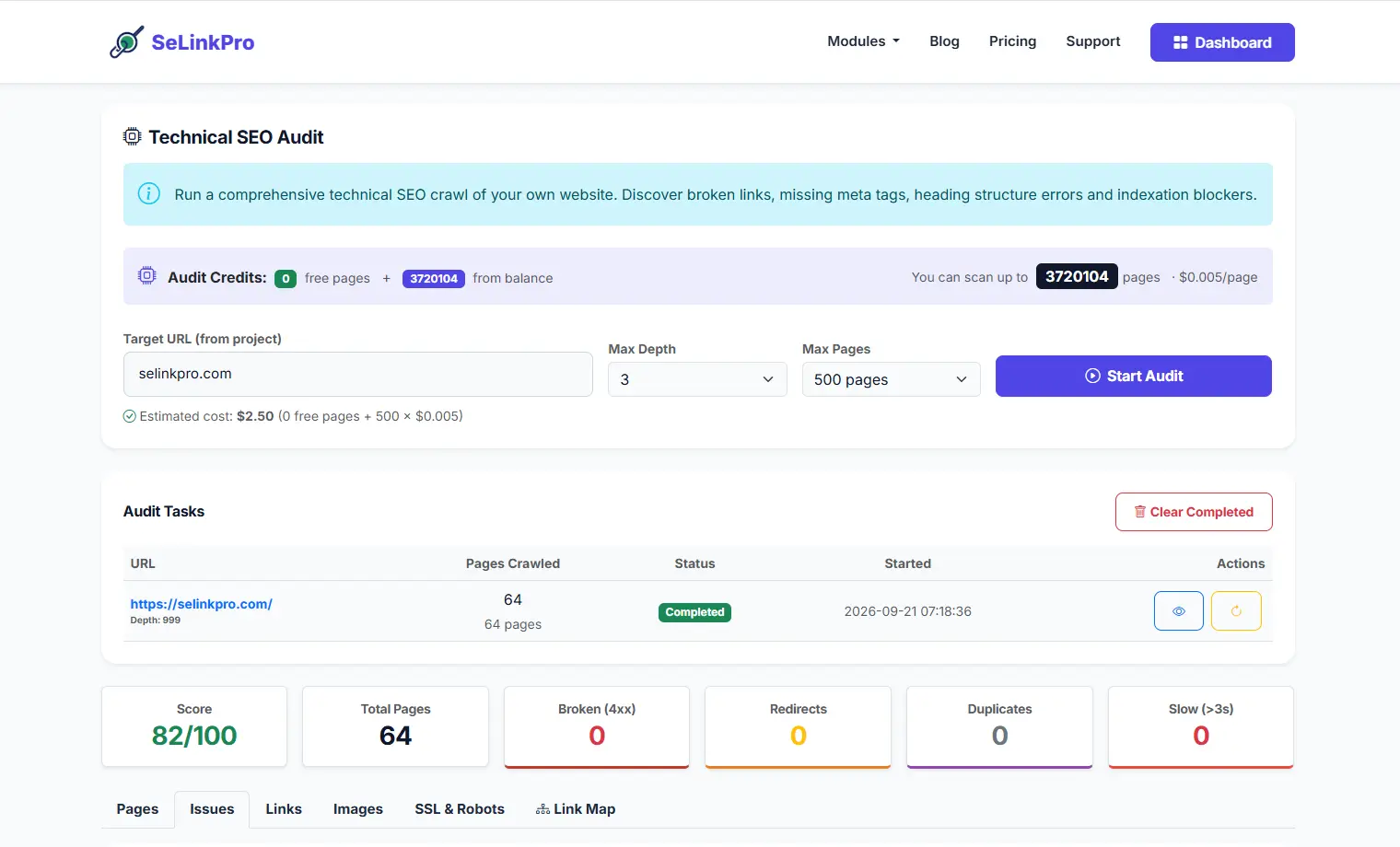Click the 0 free pages badge
This screenshot has height=847, width=1400.
pos(286,278)
